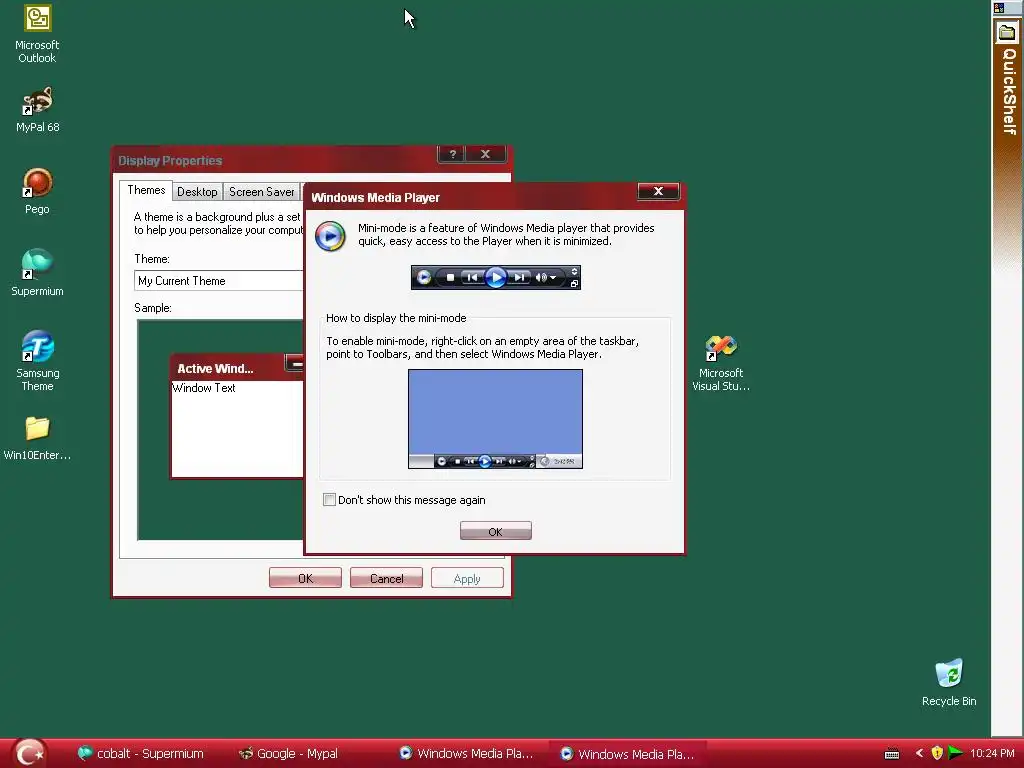Click Cancel in the Display Properties window

tap(386, 579)
